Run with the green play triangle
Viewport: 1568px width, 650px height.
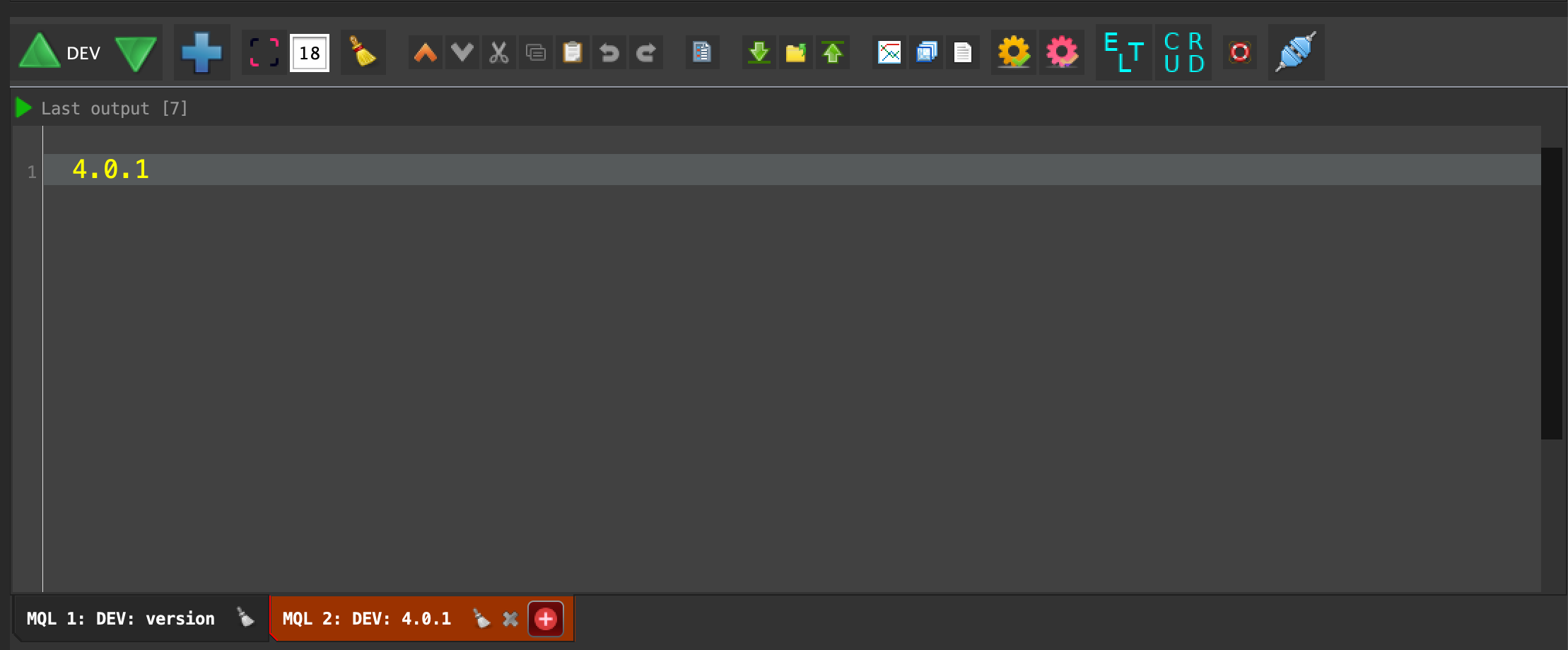(x=23, y=108)
